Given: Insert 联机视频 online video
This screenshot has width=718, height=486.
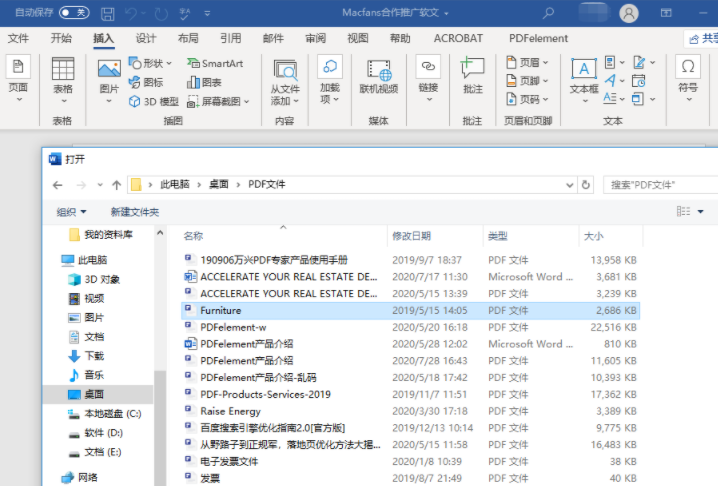Looking at the screenshot, I should 379,76.
